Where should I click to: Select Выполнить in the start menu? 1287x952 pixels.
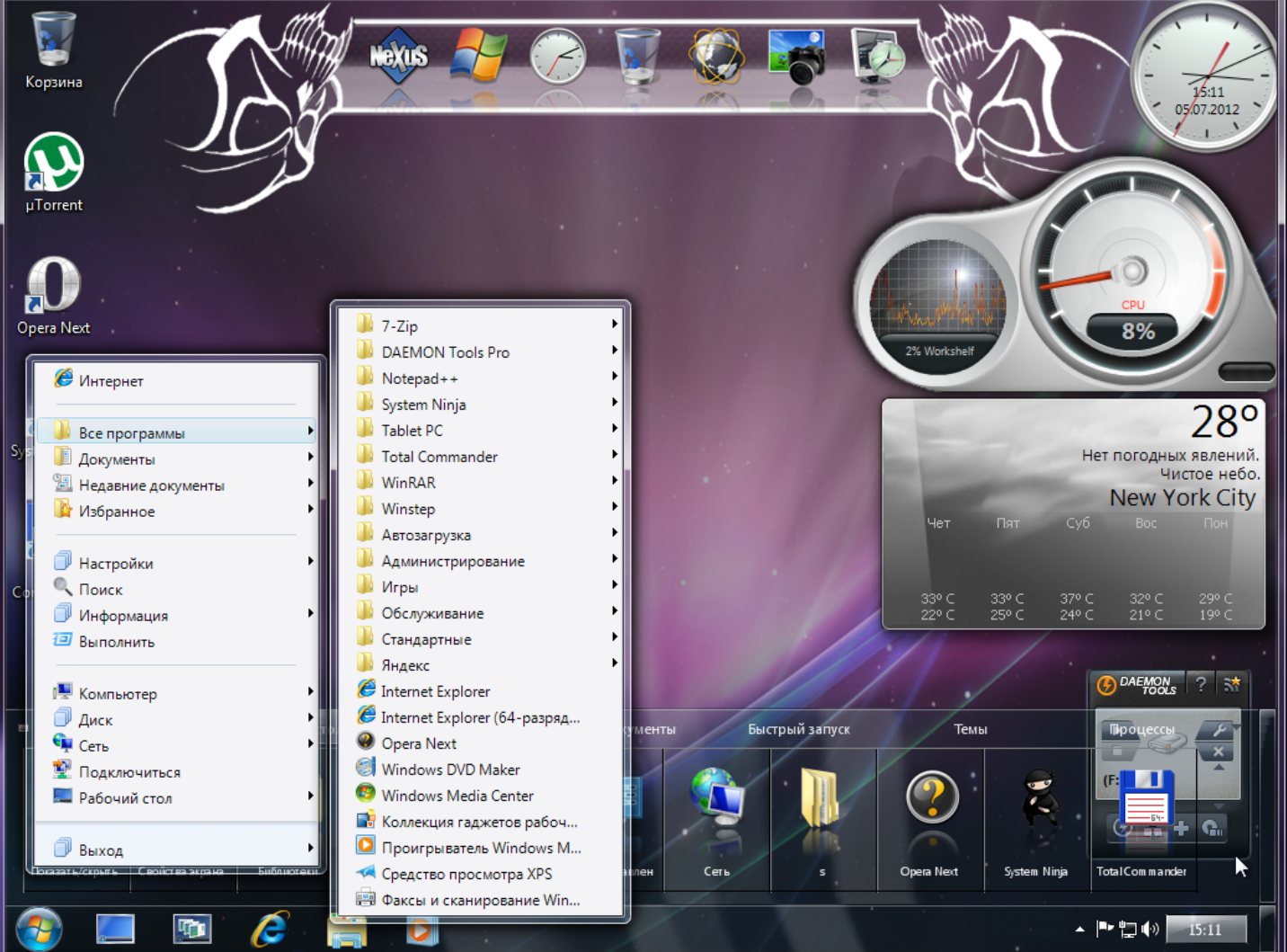pos(177,641)
